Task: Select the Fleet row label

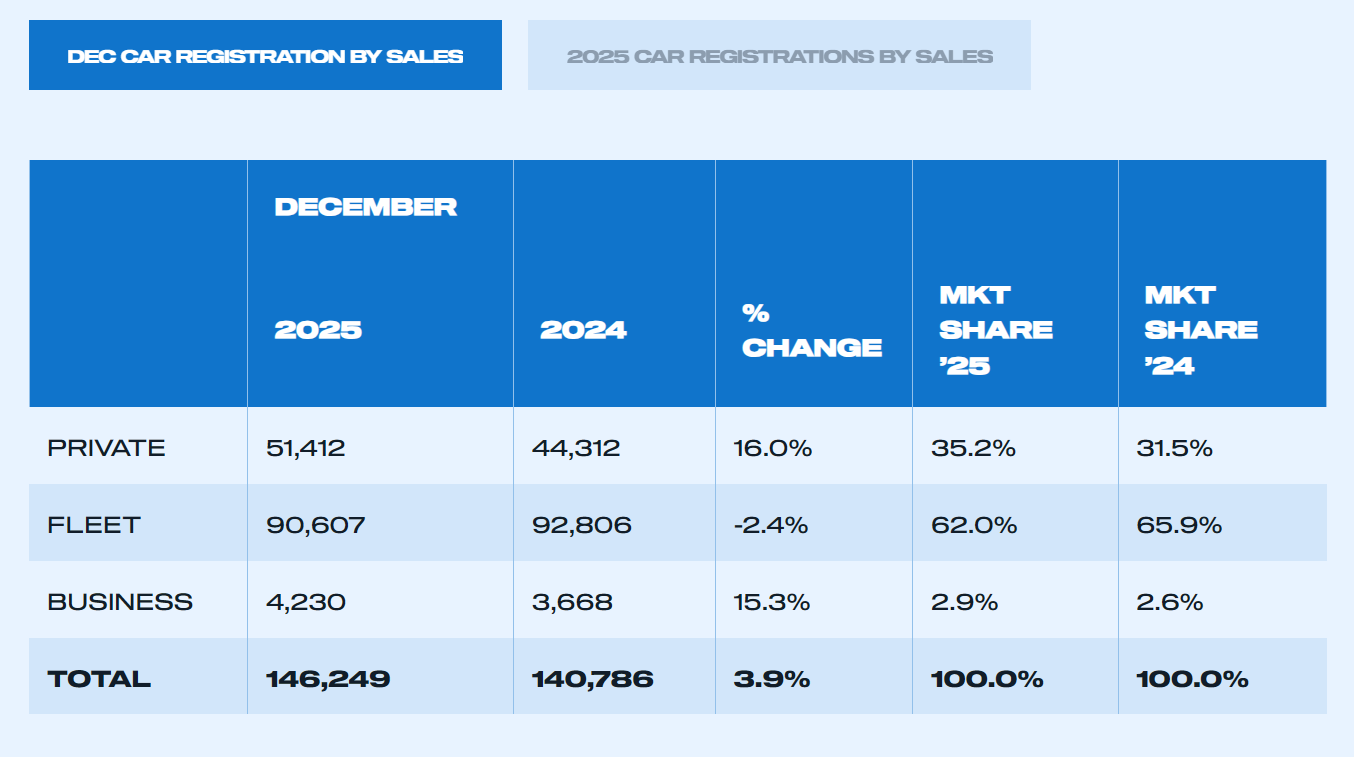Action: click(94, 524)
